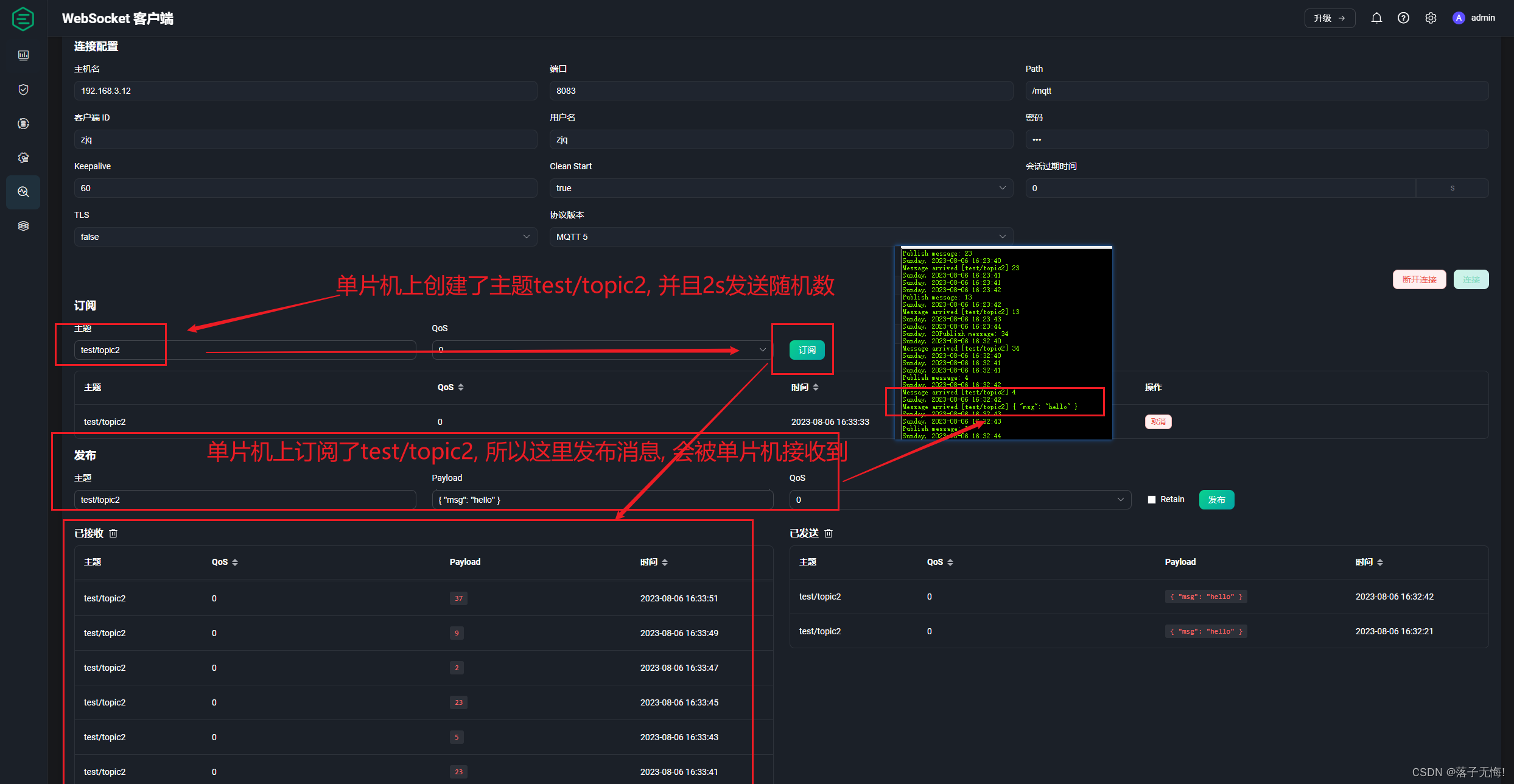Screen dimensions: 1514x784
Task: Open the TLS false dropdown
Action: pos(305,237)
